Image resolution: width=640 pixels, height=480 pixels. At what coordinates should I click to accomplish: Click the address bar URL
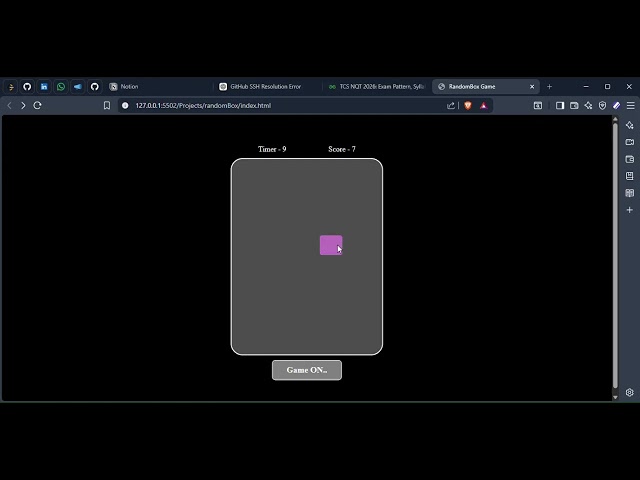tap(203, 105)
